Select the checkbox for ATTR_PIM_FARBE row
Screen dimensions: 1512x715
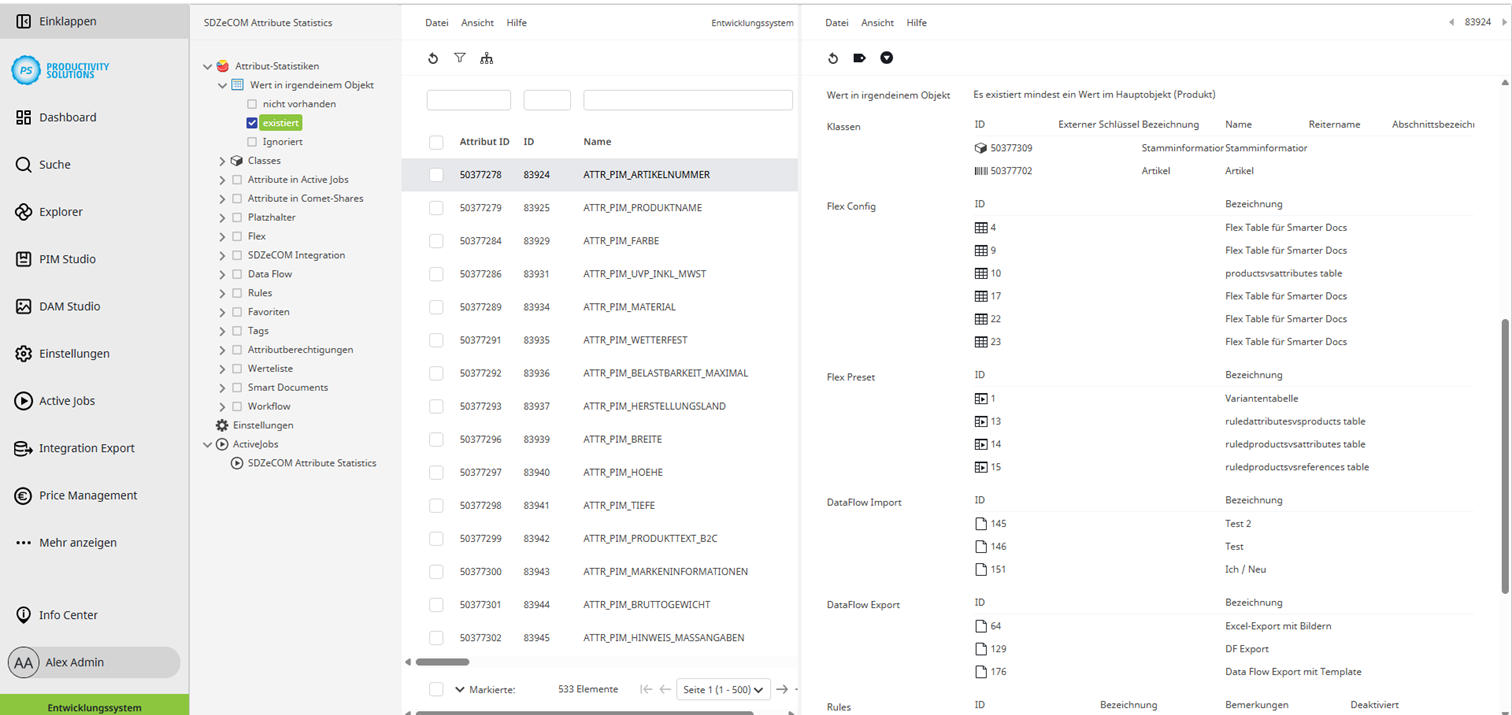coord(436,241)
